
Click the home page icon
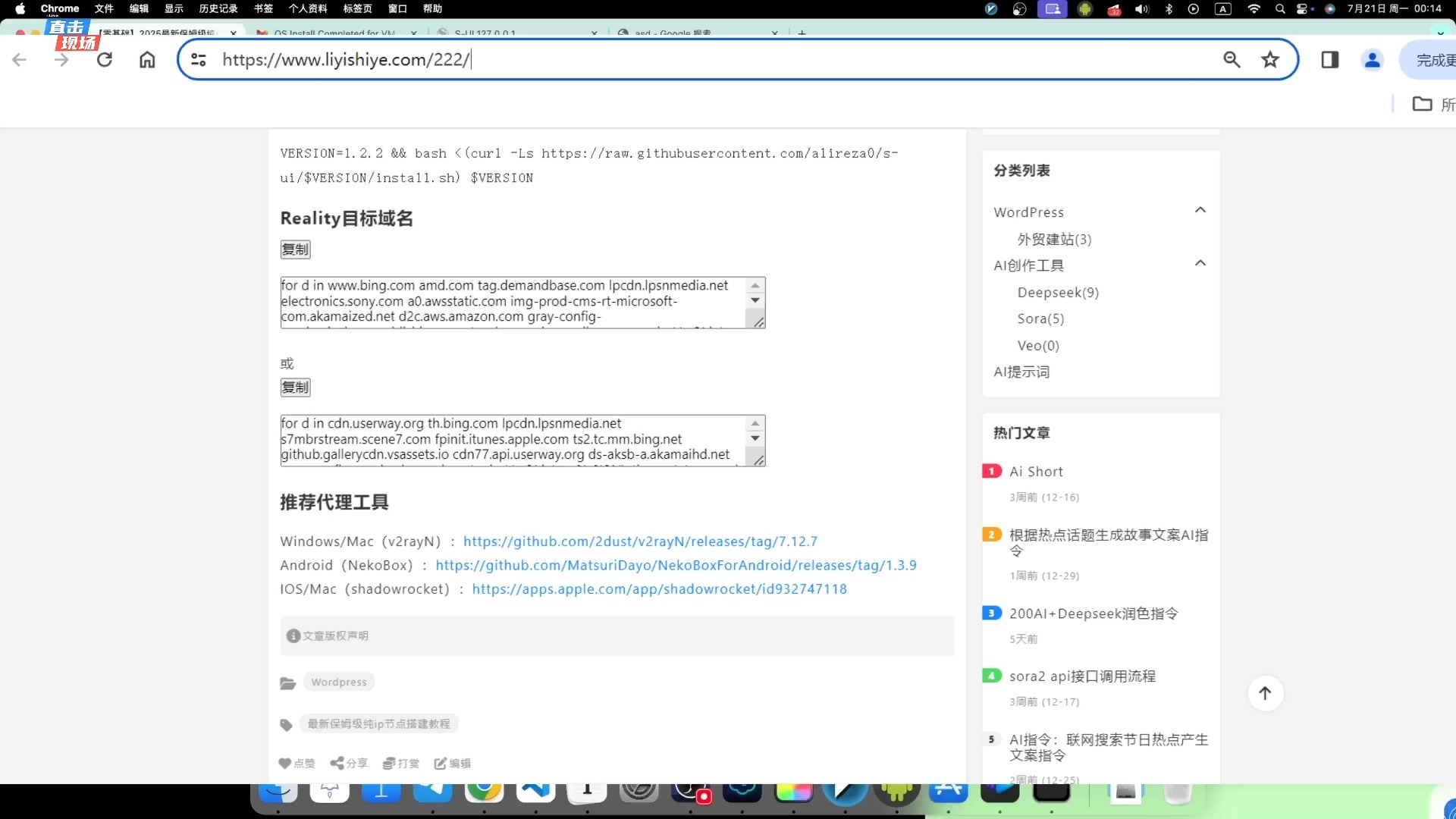pyautogui.click(x=147, y=60)
